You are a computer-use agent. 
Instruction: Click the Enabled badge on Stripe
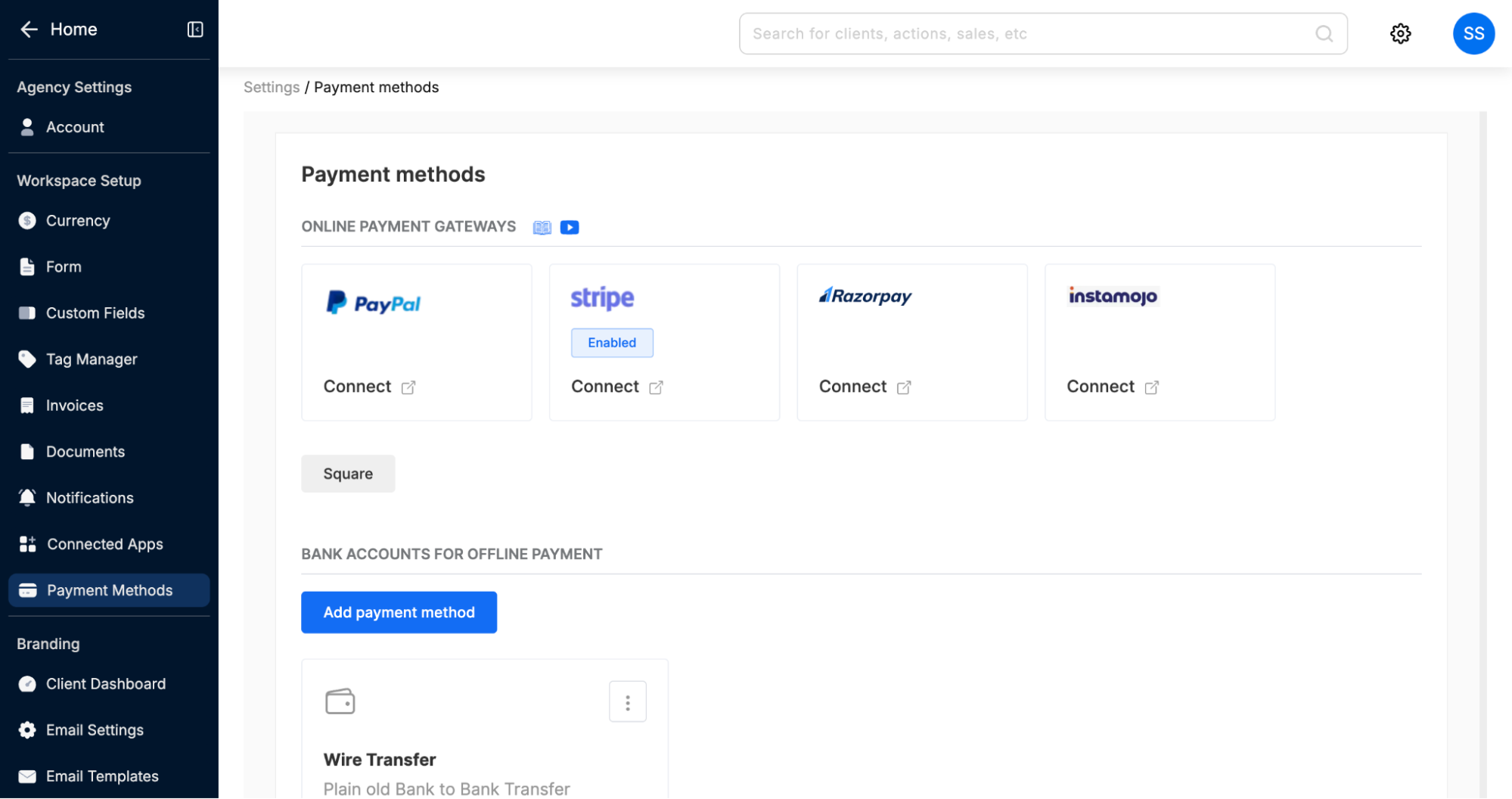pyautogui.click(x=612, y=343)
